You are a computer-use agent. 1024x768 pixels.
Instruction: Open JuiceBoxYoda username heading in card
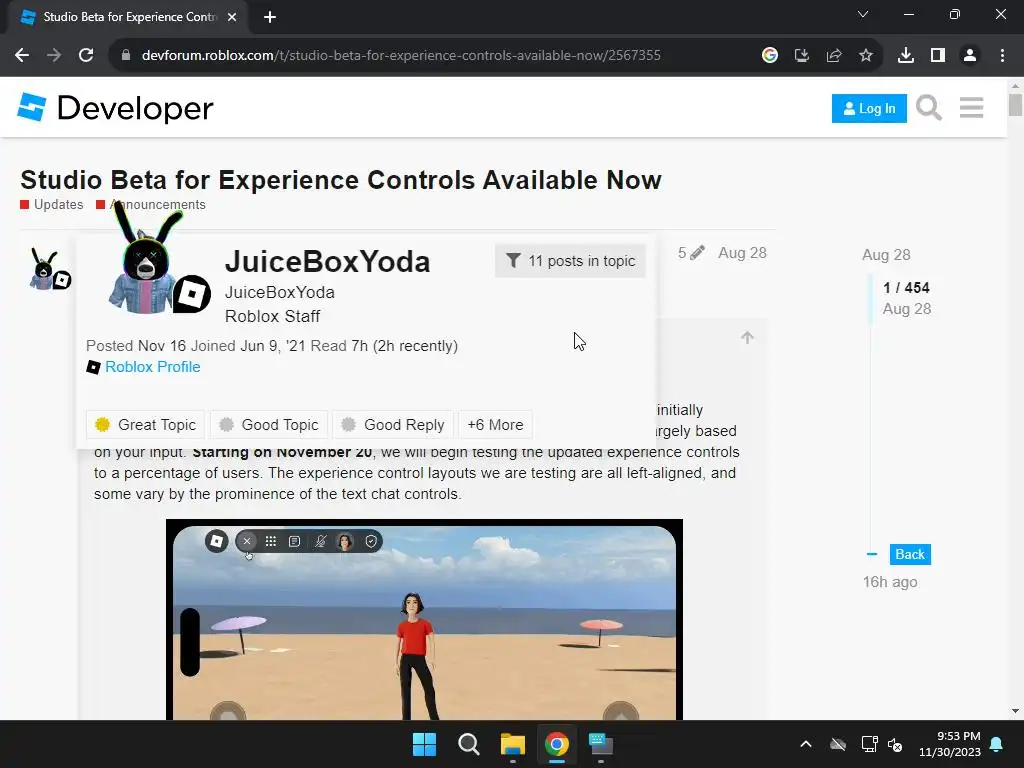[x=327, y=262]
